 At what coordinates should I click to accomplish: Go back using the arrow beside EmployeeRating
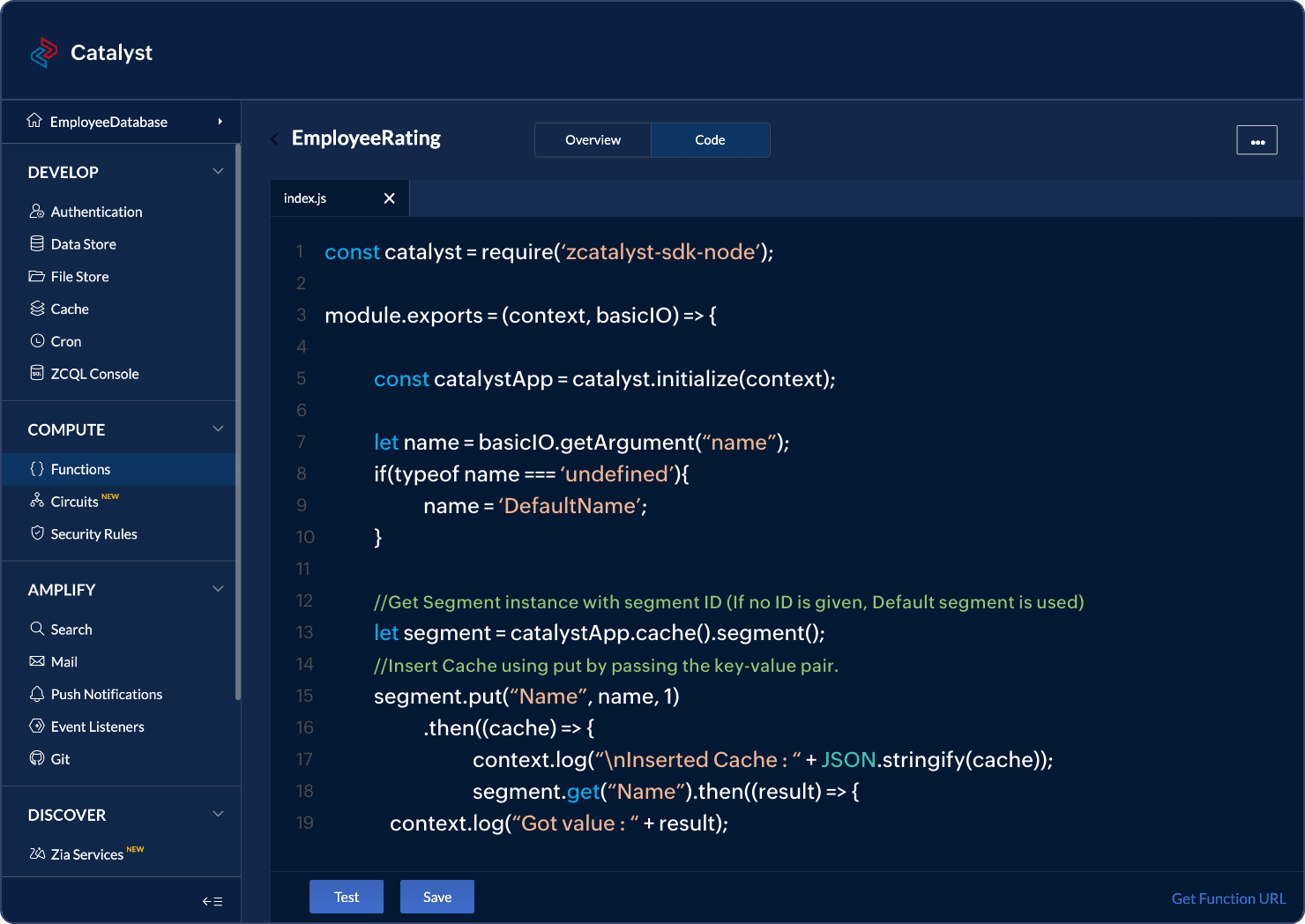(275, 139)
